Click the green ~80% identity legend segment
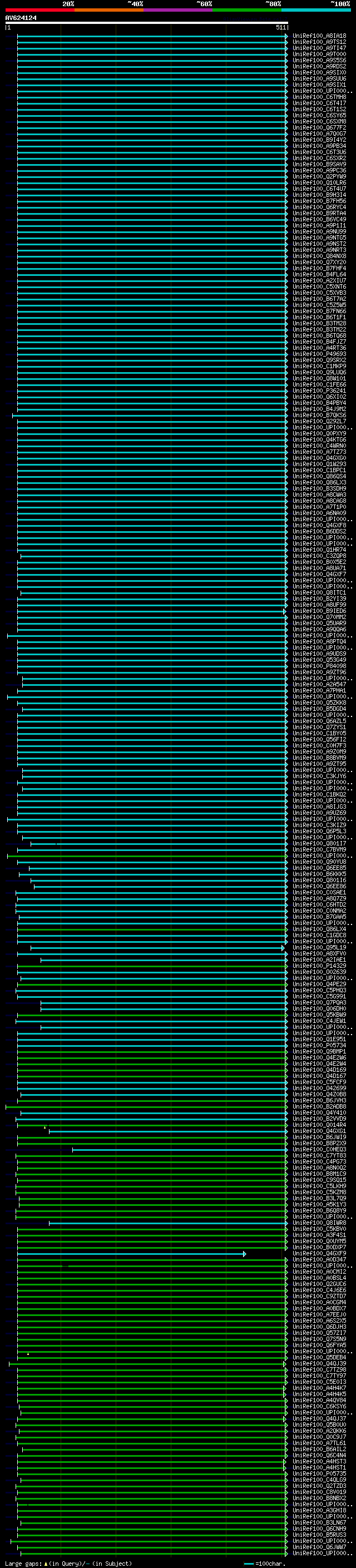 (x=247, y=10)
